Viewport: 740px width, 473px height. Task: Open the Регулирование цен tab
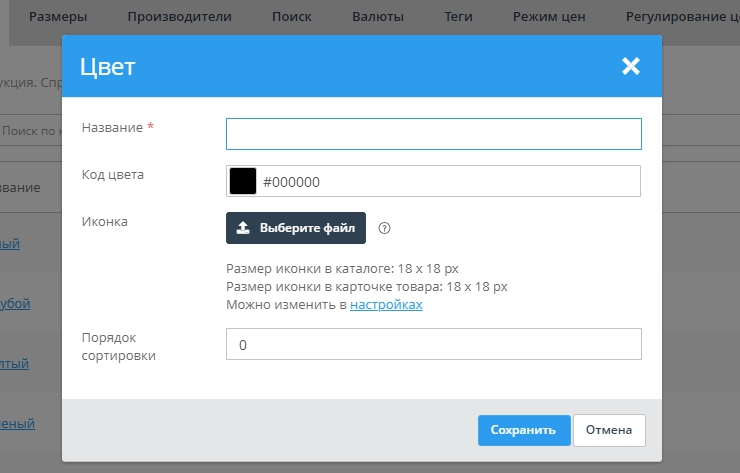click(x=680, y=17)
